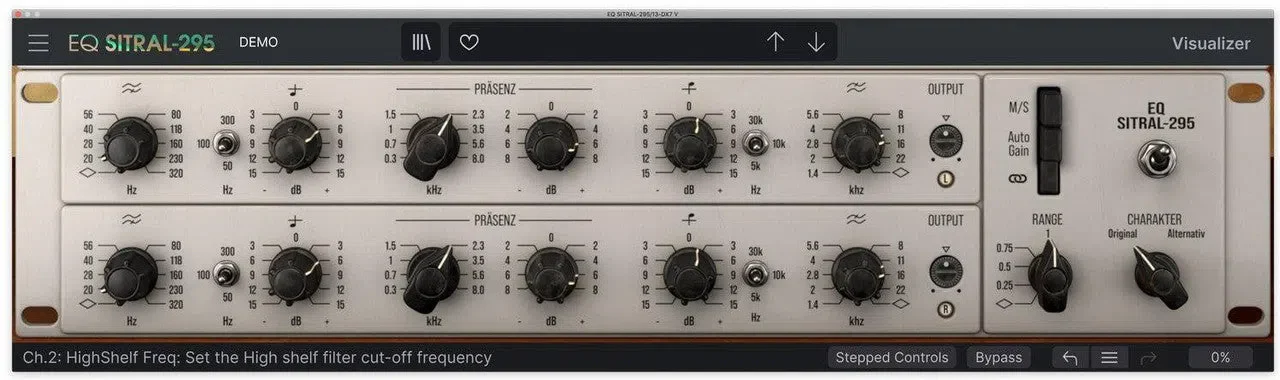This screenshot has width=1280, height=380.
Task: Click the channel 1 Präsenz kHz knob
Action: coord(432,146)
